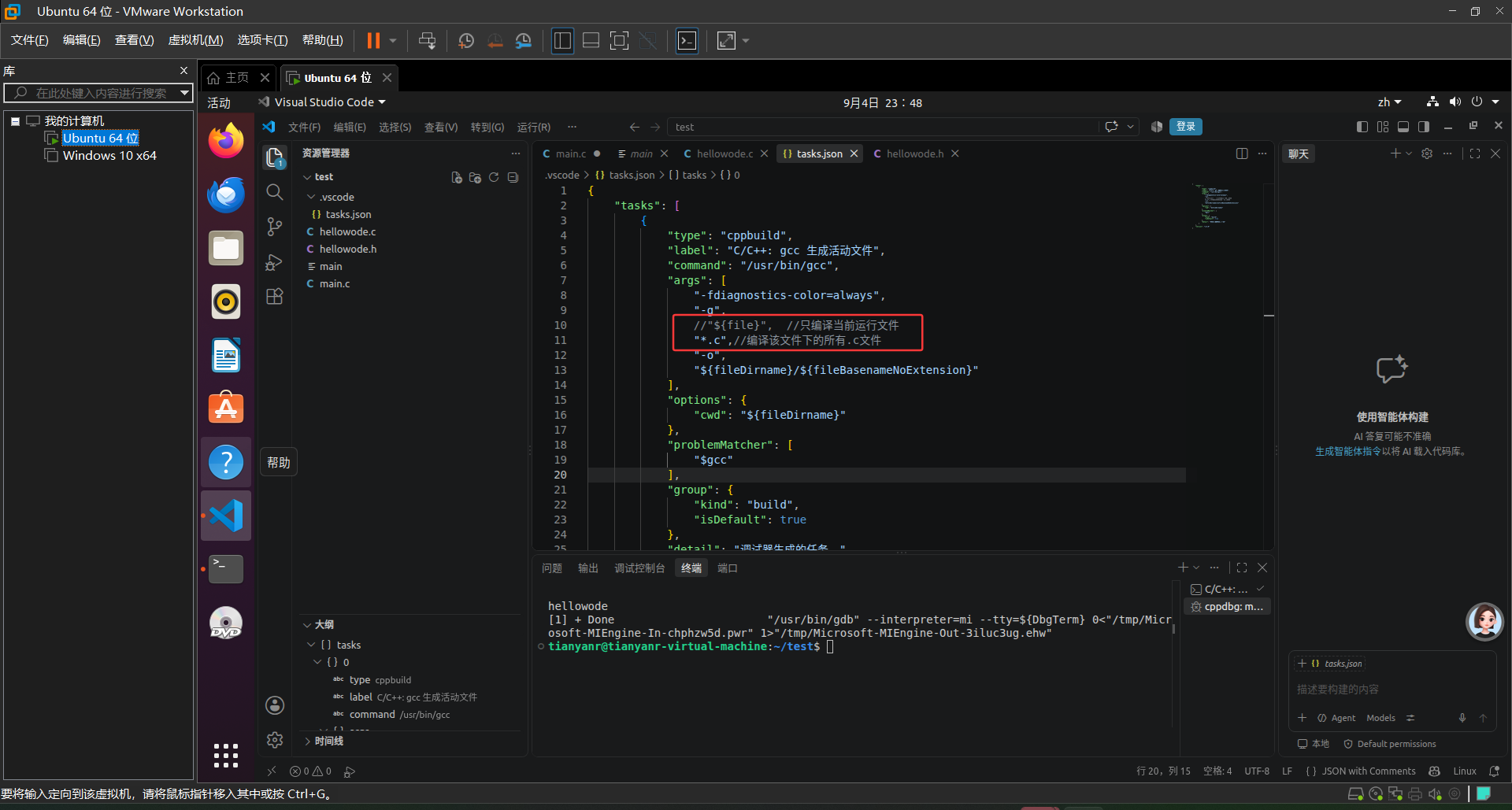
Task: Open the Extensions view icon
Action: pos(274,297)
